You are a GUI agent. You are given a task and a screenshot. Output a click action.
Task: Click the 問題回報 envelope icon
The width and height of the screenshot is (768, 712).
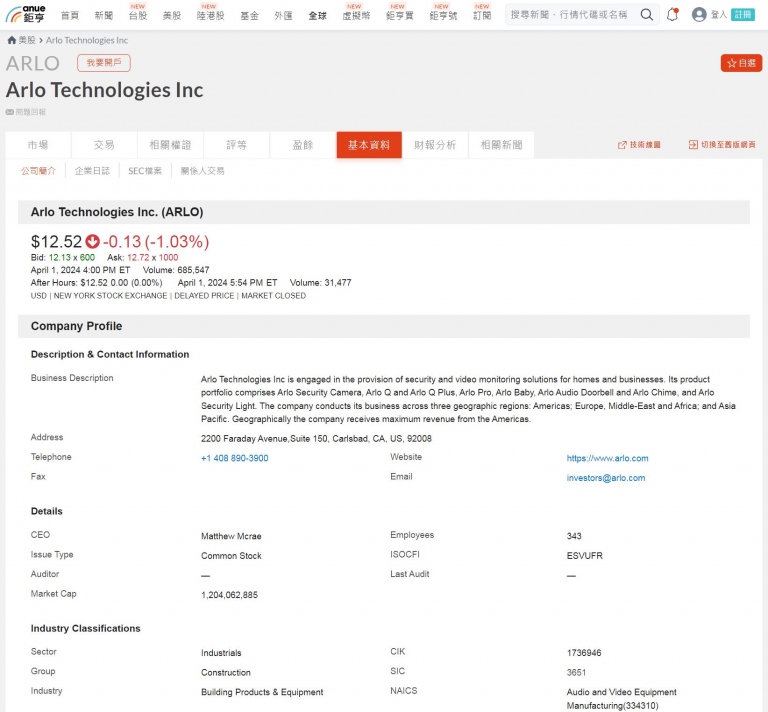[x=10, y=112]
